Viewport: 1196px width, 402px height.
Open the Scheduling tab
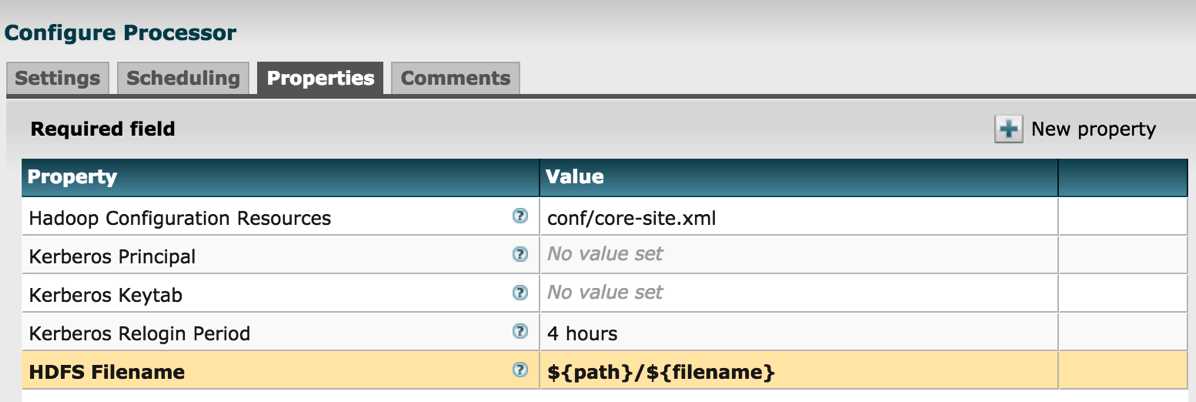pos(183,79)
